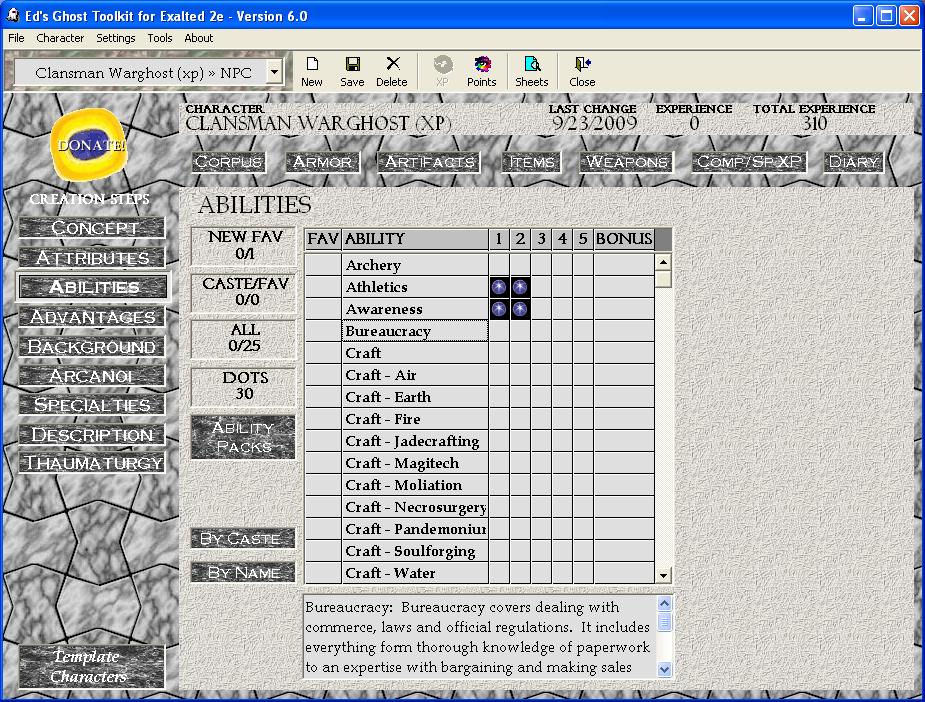Go to the Attributes creation step
This screenshot has height=702, width=925.
92,258
